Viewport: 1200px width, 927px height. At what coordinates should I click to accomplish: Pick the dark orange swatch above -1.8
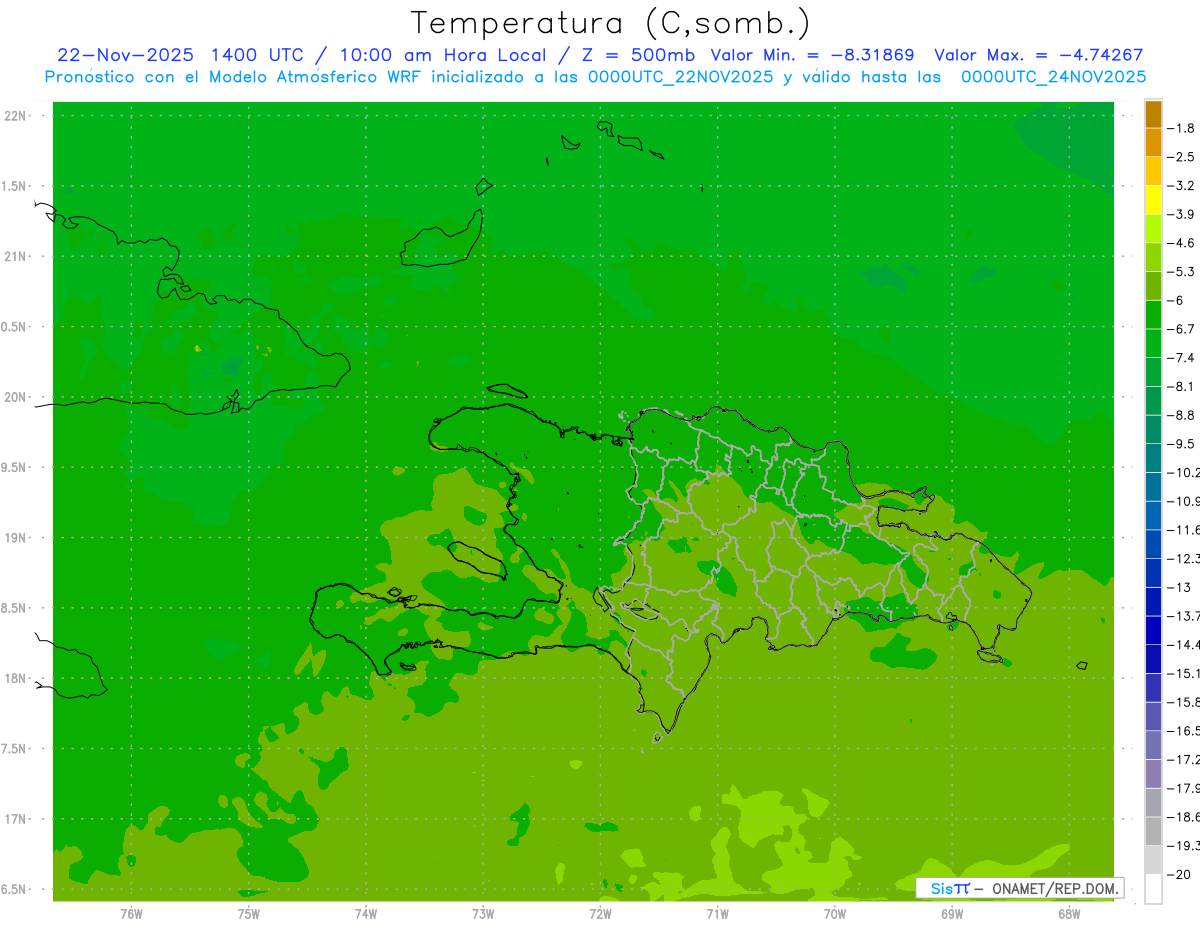[x=1153, y=114]
